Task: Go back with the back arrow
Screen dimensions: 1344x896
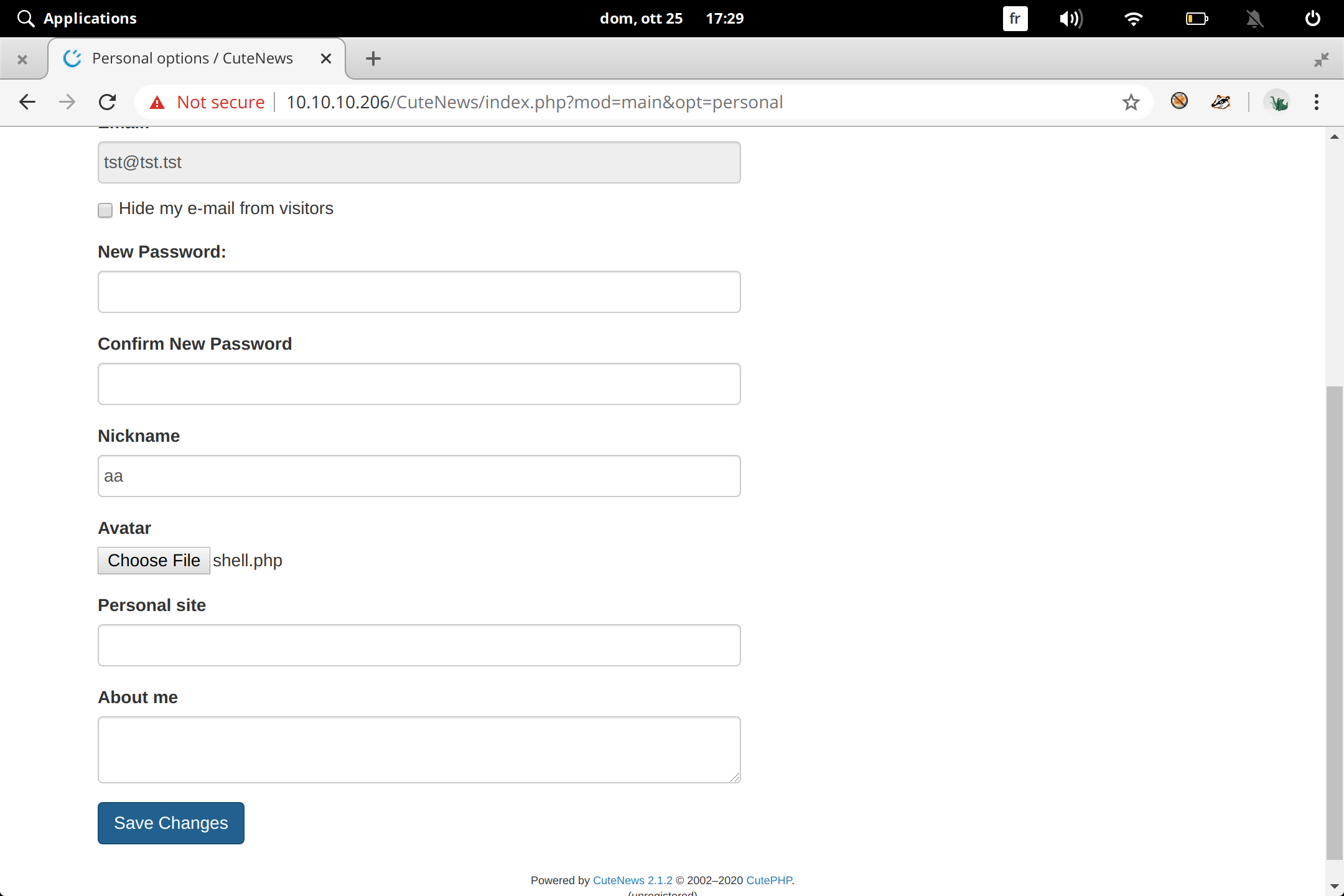Action: coord(27,102)
